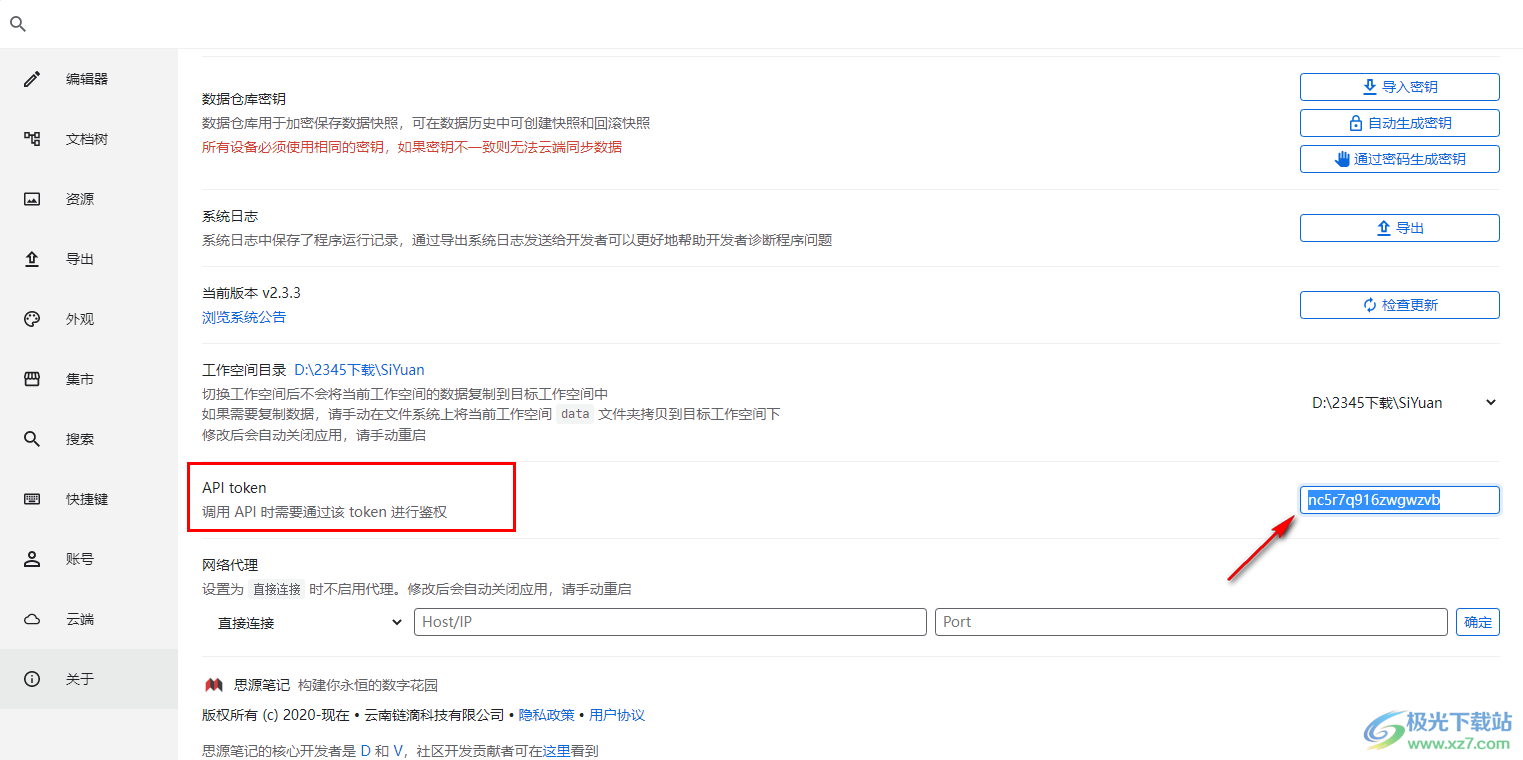This screenshot has width=1523, height=760.
Task: Switch to the 导出 settings tab
Action: click(80, 259)
